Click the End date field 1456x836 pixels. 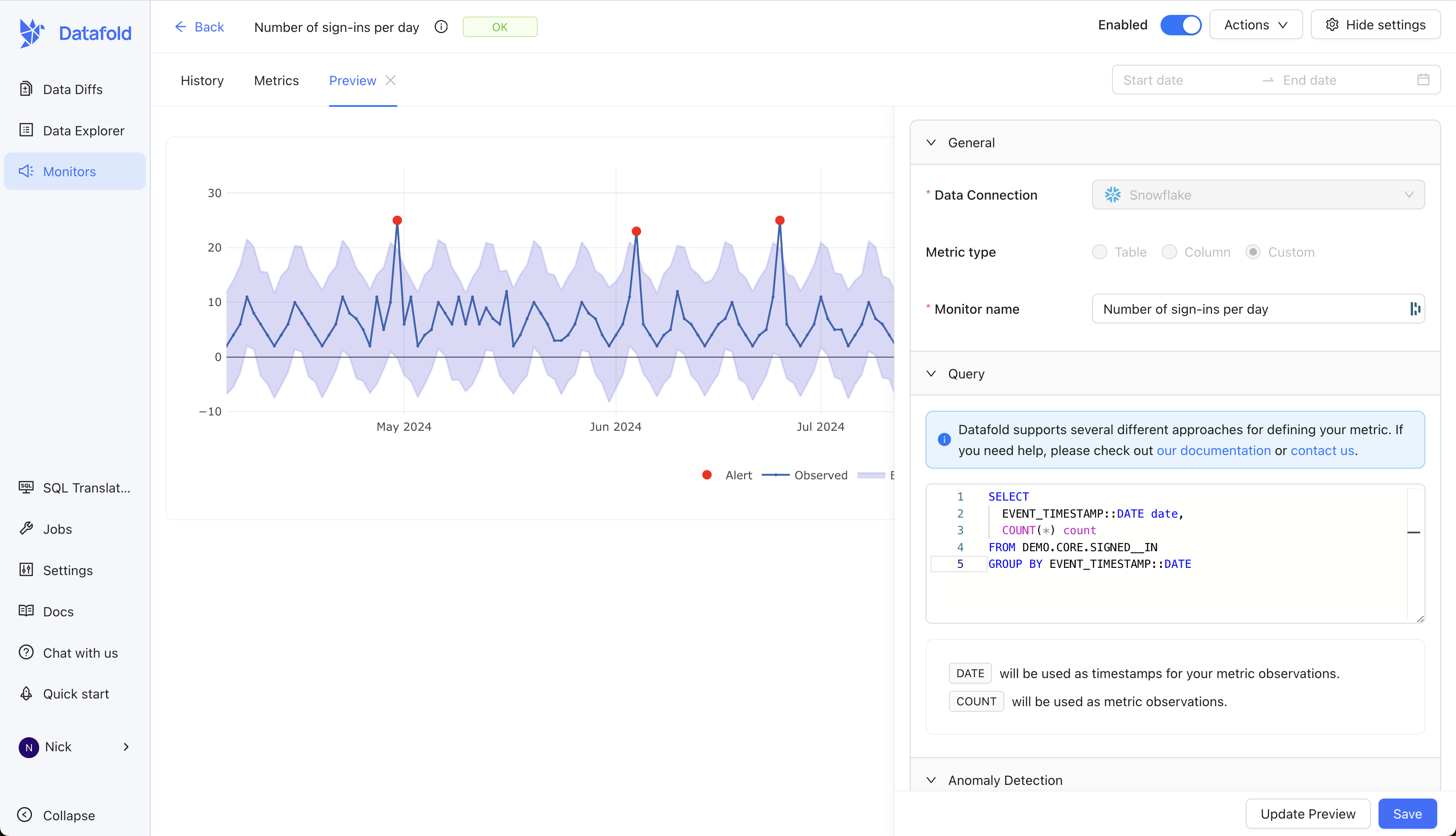pos(1344,80)
